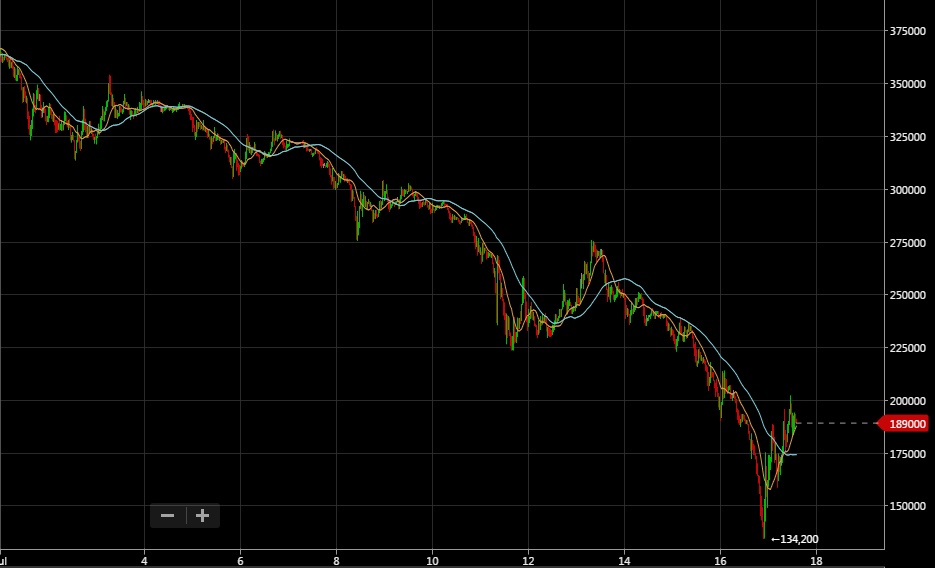The image size is (935, 568).
Task: Click date label 8 on time axis
Action: 336,561
